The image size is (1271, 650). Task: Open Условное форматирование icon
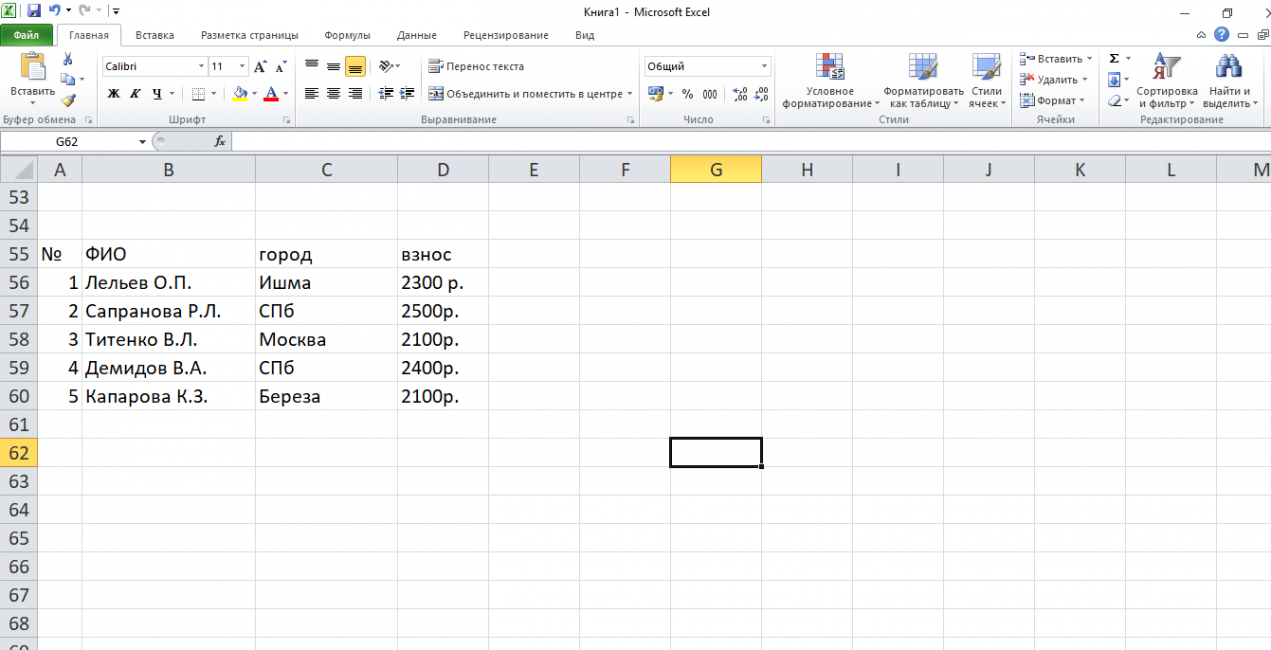click(x=830, y=80)
